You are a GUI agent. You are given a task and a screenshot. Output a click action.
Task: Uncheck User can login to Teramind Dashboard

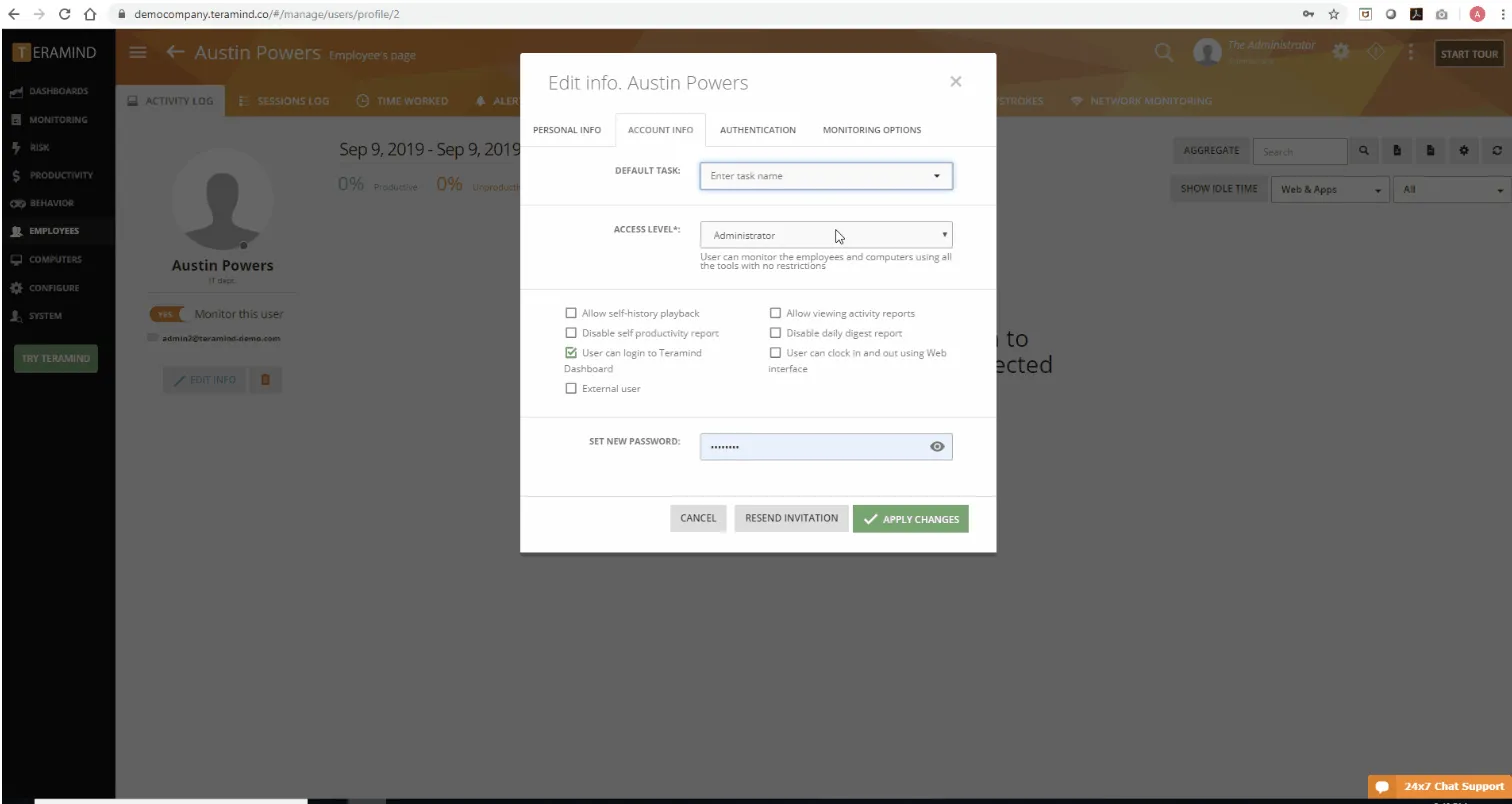pos(571,353)
